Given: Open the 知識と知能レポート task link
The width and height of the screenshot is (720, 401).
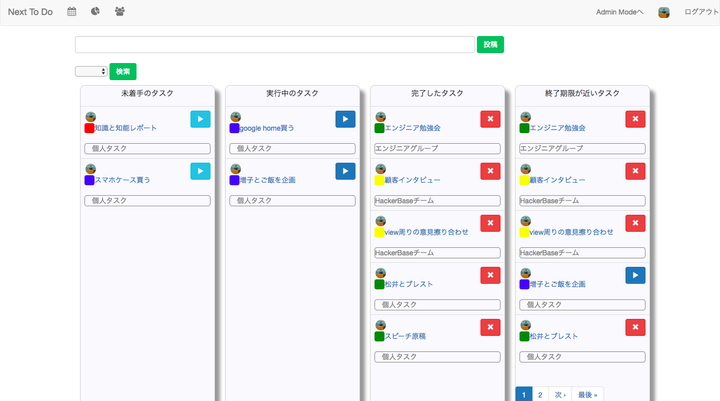Looking at the screenshot, I should coord(126,128).
